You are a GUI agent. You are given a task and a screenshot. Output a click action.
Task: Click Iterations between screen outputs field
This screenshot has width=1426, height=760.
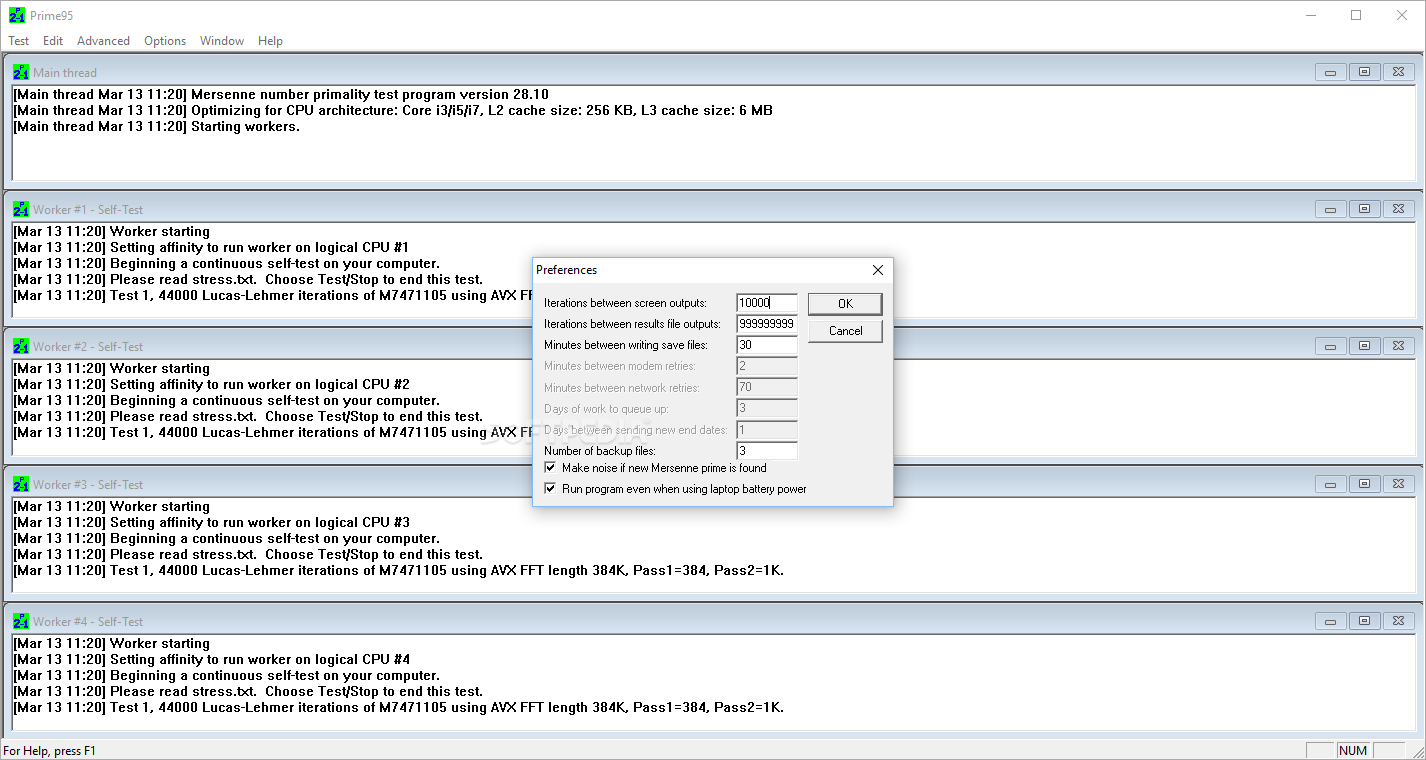pyautogui.click(x=767, y=303)
